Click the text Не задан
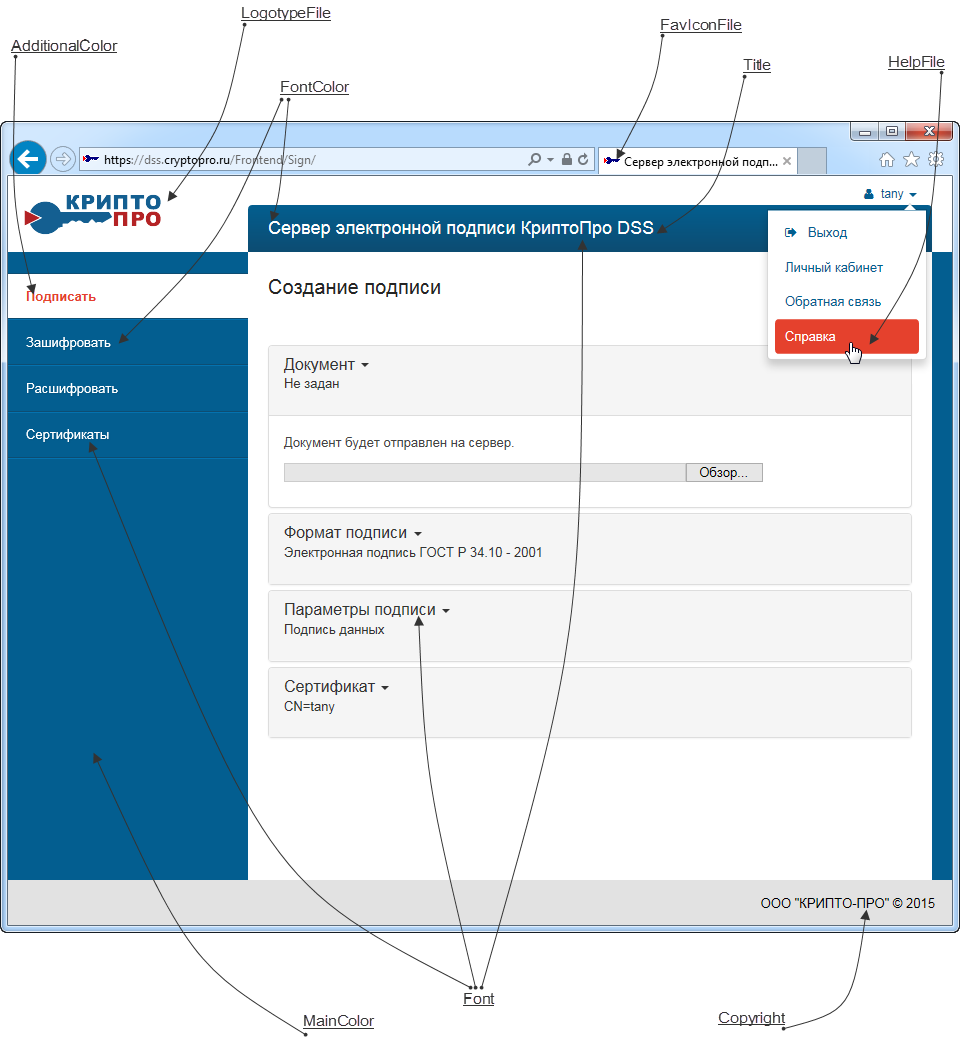This screenshot has height=1040, width=960. tap(311, 383)
